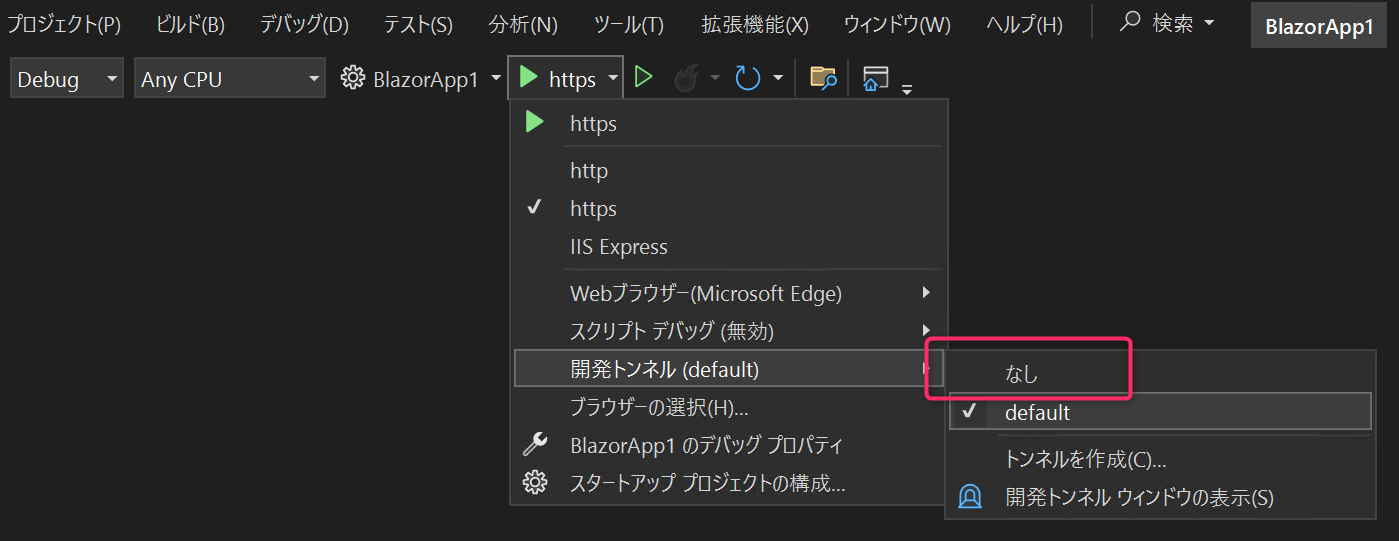Open the 分析(N) menu
The height and width of the screenshot is (541, 1399).
click(x=523, y=25)
